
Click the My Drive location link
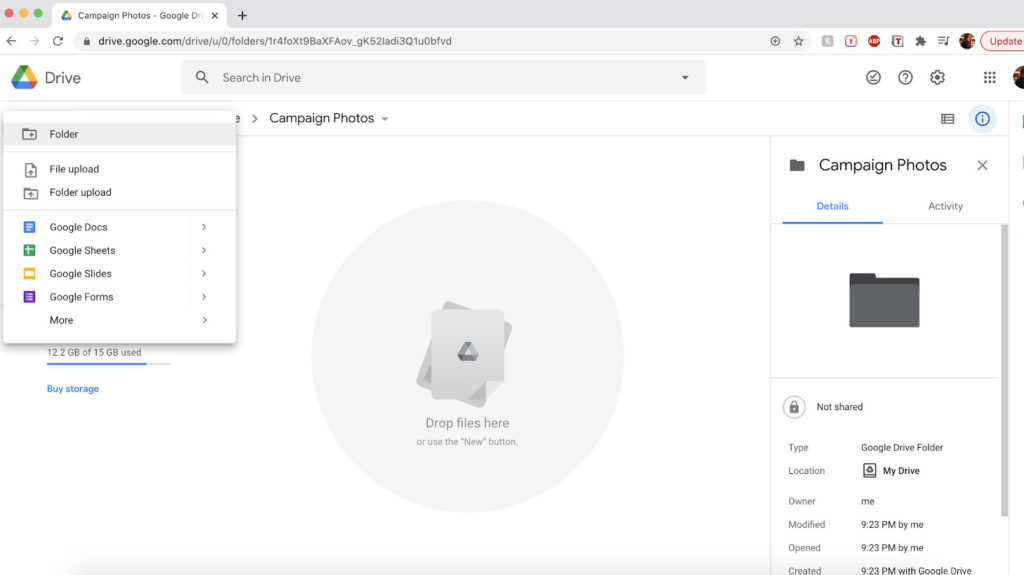[891, 470]
